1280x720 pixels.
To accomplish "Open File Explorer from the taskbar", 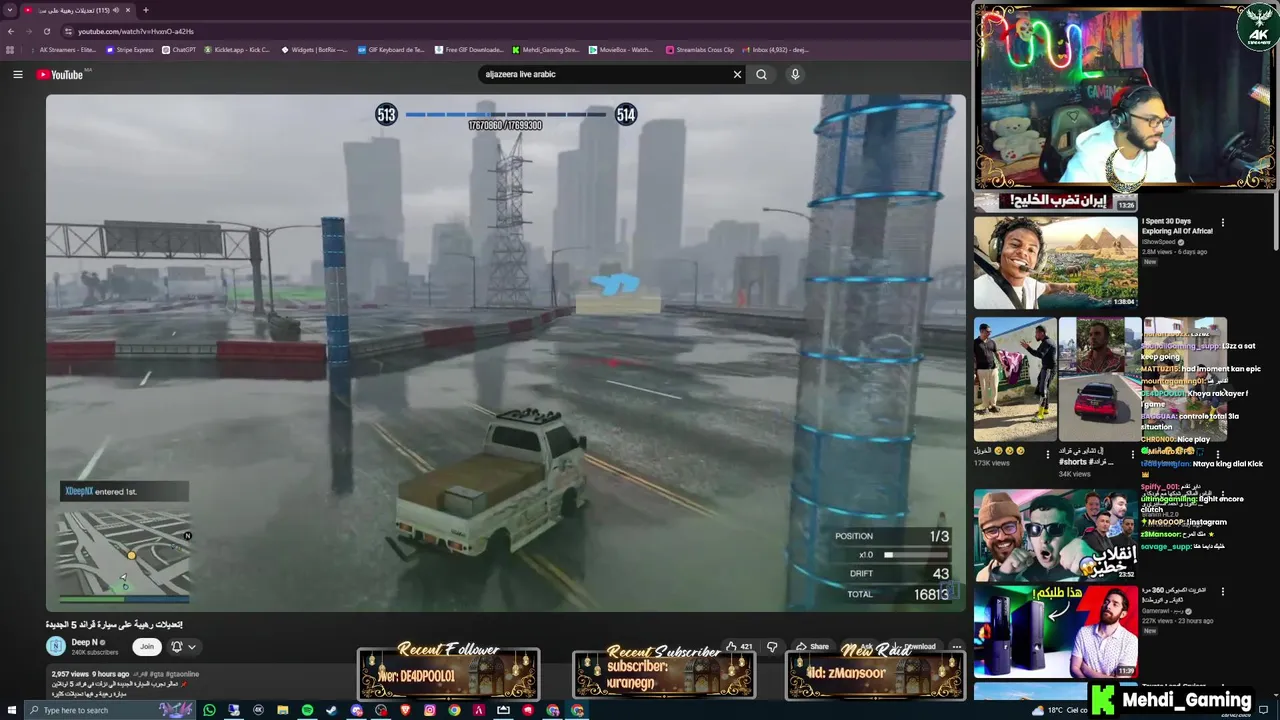I will [x=283, y=710].
